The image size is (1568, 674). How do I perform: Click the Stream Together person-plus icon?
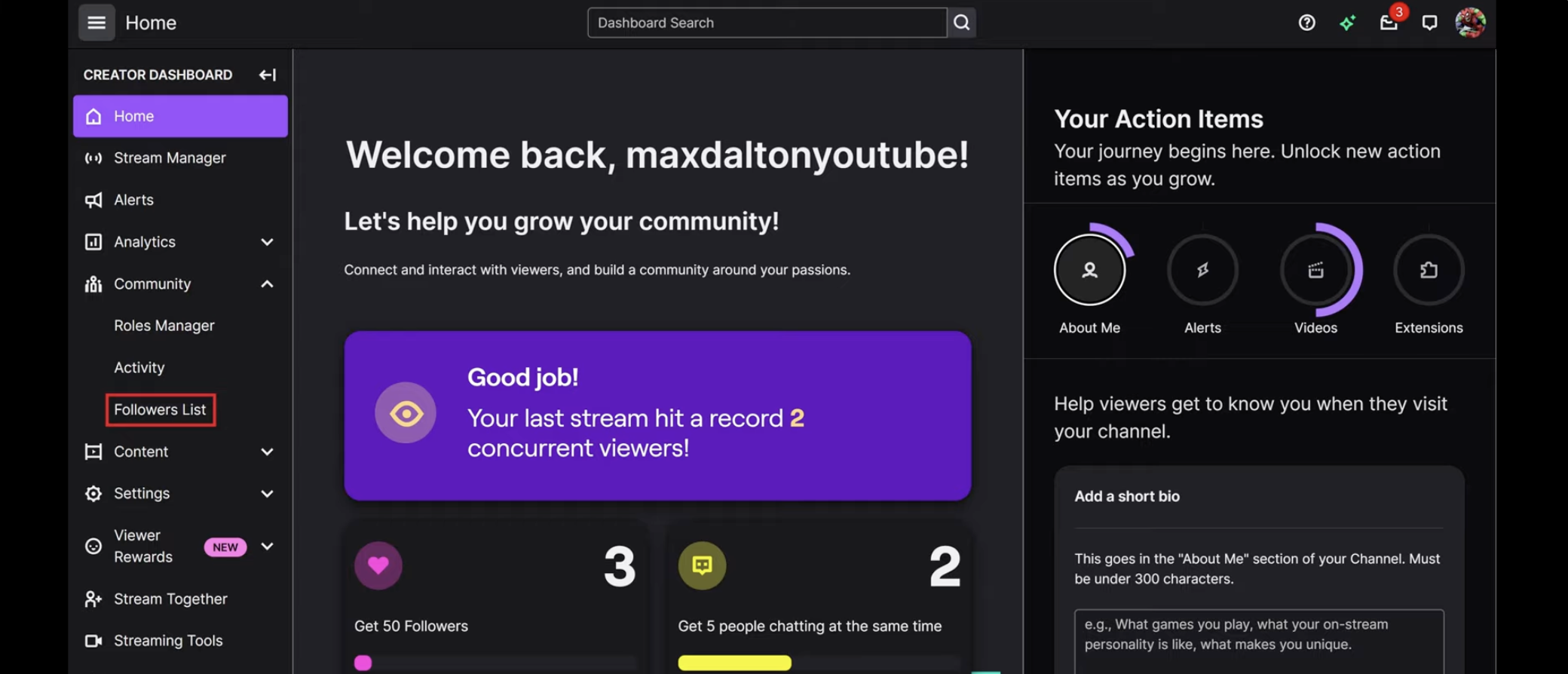click(x=93, y=599)
